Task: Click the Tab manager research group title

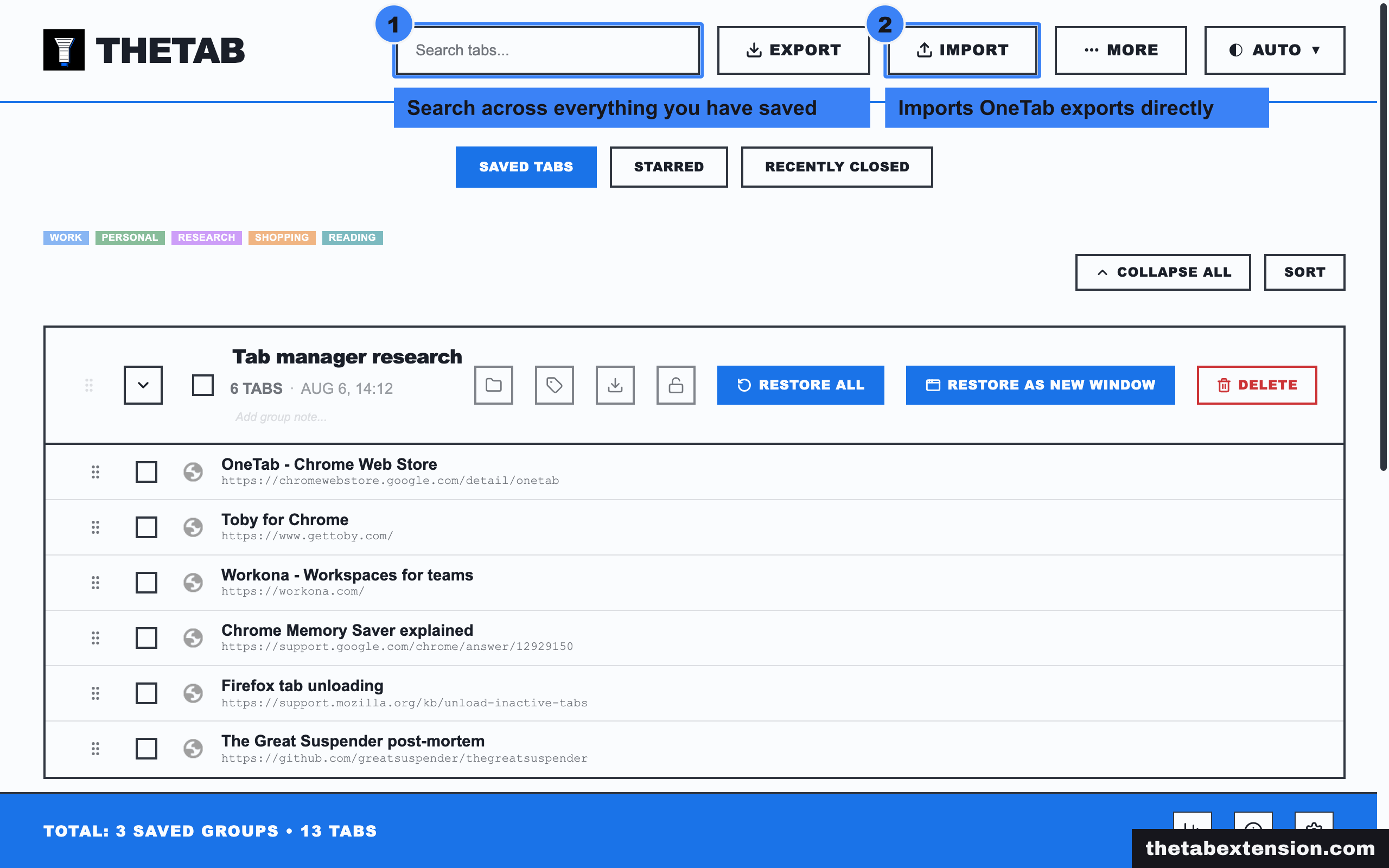Action: click(347, 356)
